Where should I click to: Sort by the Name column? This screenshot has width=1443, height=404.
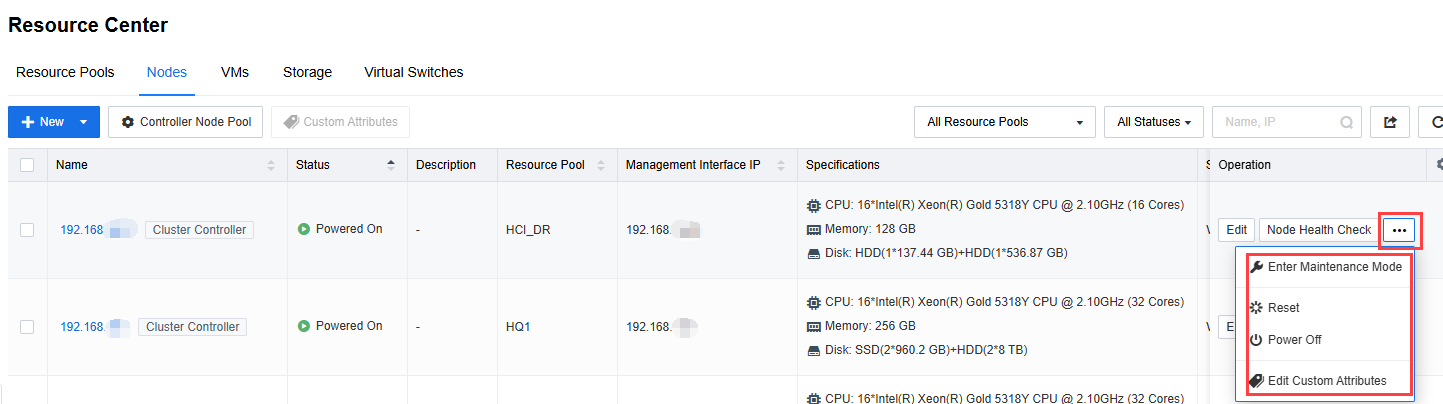click(x=270, y=165)
